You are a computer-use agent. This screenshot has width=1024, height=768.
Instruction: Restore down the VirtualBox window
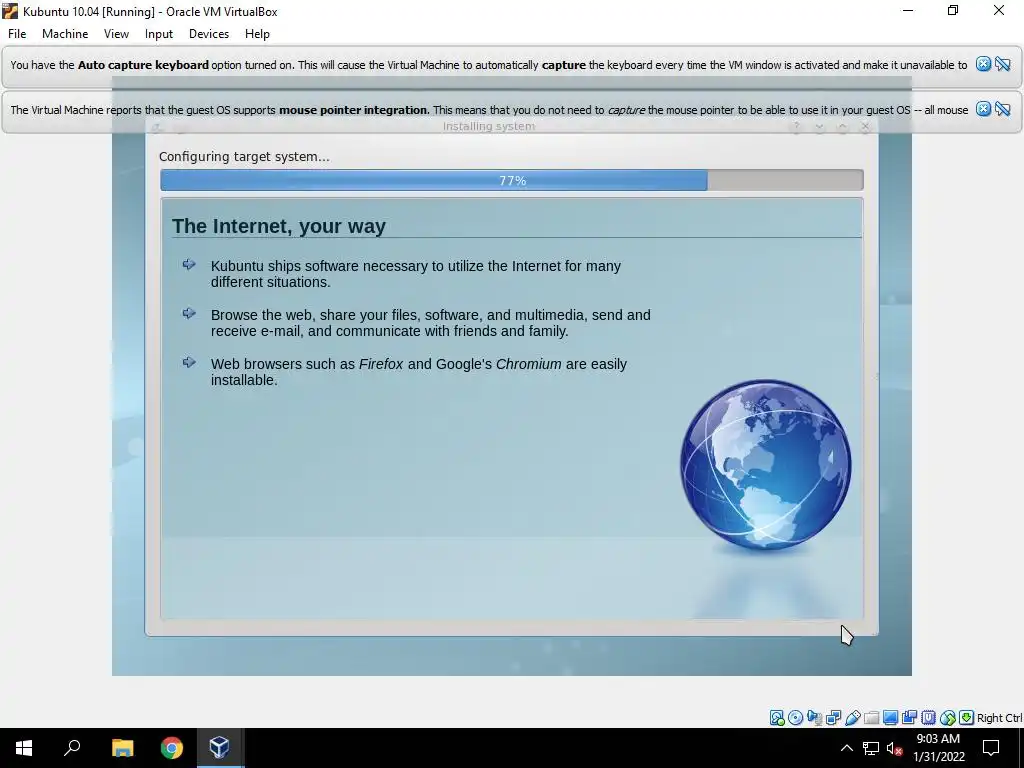(x=953, y=10)
